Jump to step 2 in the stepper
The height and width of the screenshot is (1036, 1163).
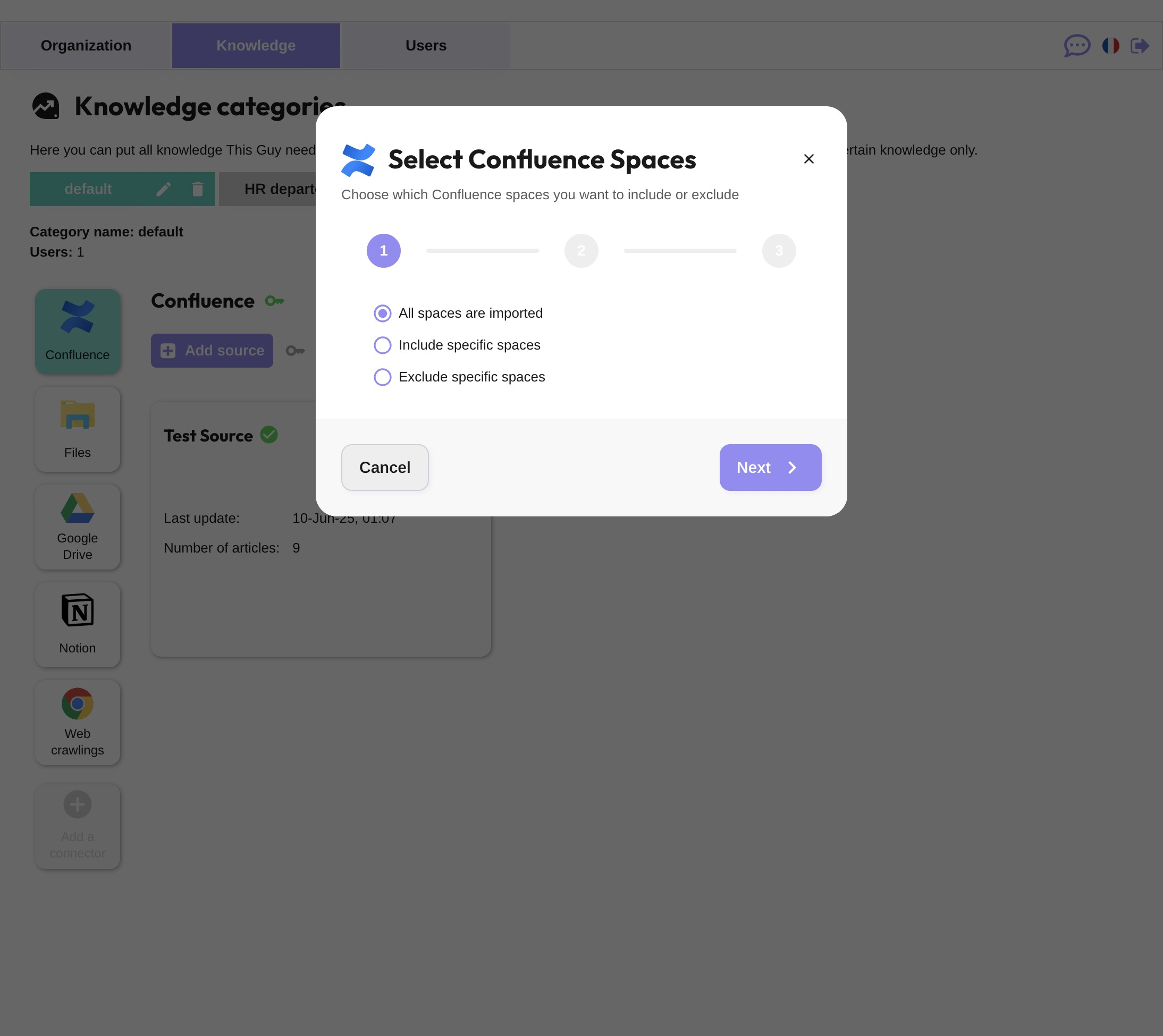tap(581, 250)
